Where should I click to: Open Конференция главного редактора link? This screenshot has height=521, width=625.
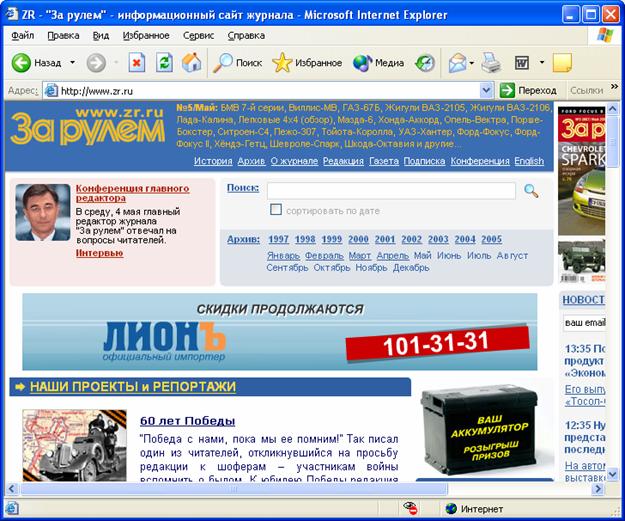132,193
